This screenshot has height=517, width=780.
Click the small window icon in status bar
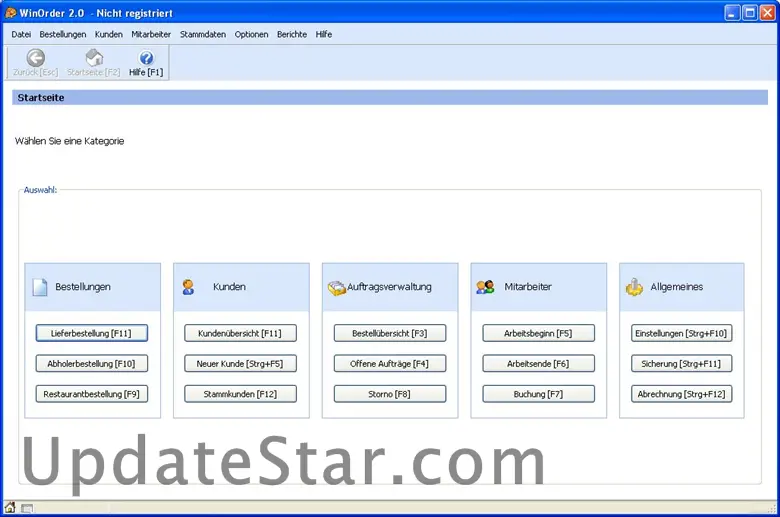pyautogui.click(x=27, y=509)
